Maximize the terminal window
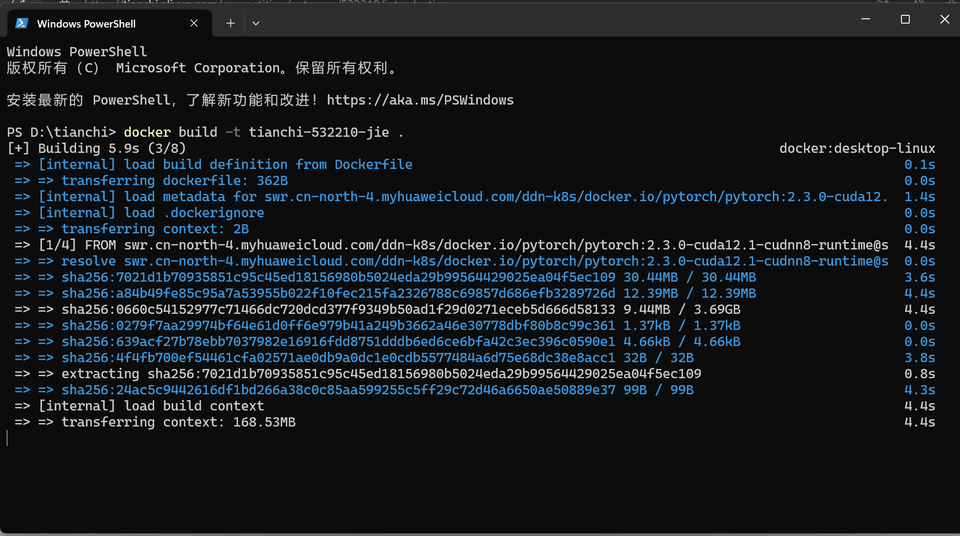The height and width of the screenshot is (536, 960). click(x=905, y=20)
